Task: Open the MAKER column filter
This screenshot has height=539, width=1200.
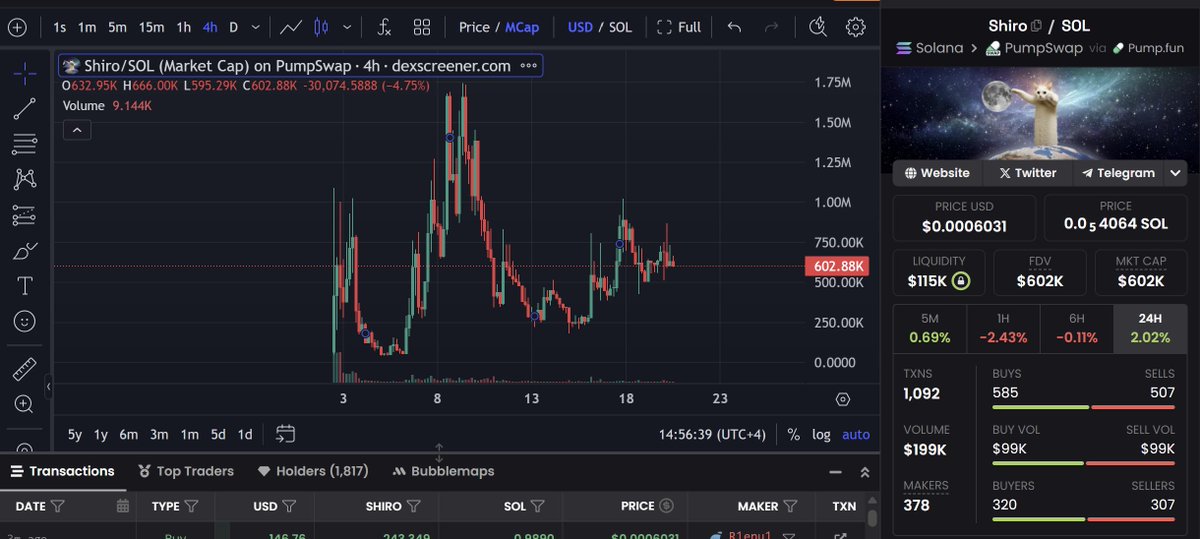Action: coord(790,506)
